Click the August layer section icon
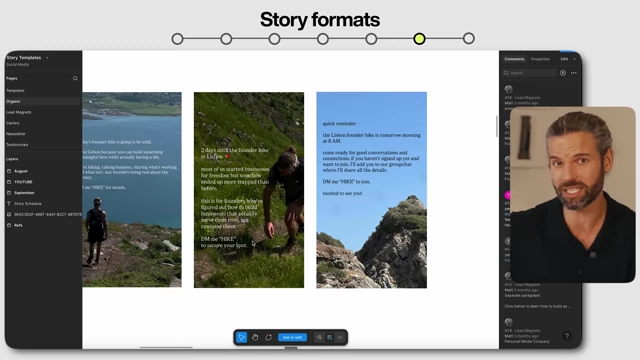The width and height of the screenshot is (640, 360). pyautogui.click(x=9, y=171)
